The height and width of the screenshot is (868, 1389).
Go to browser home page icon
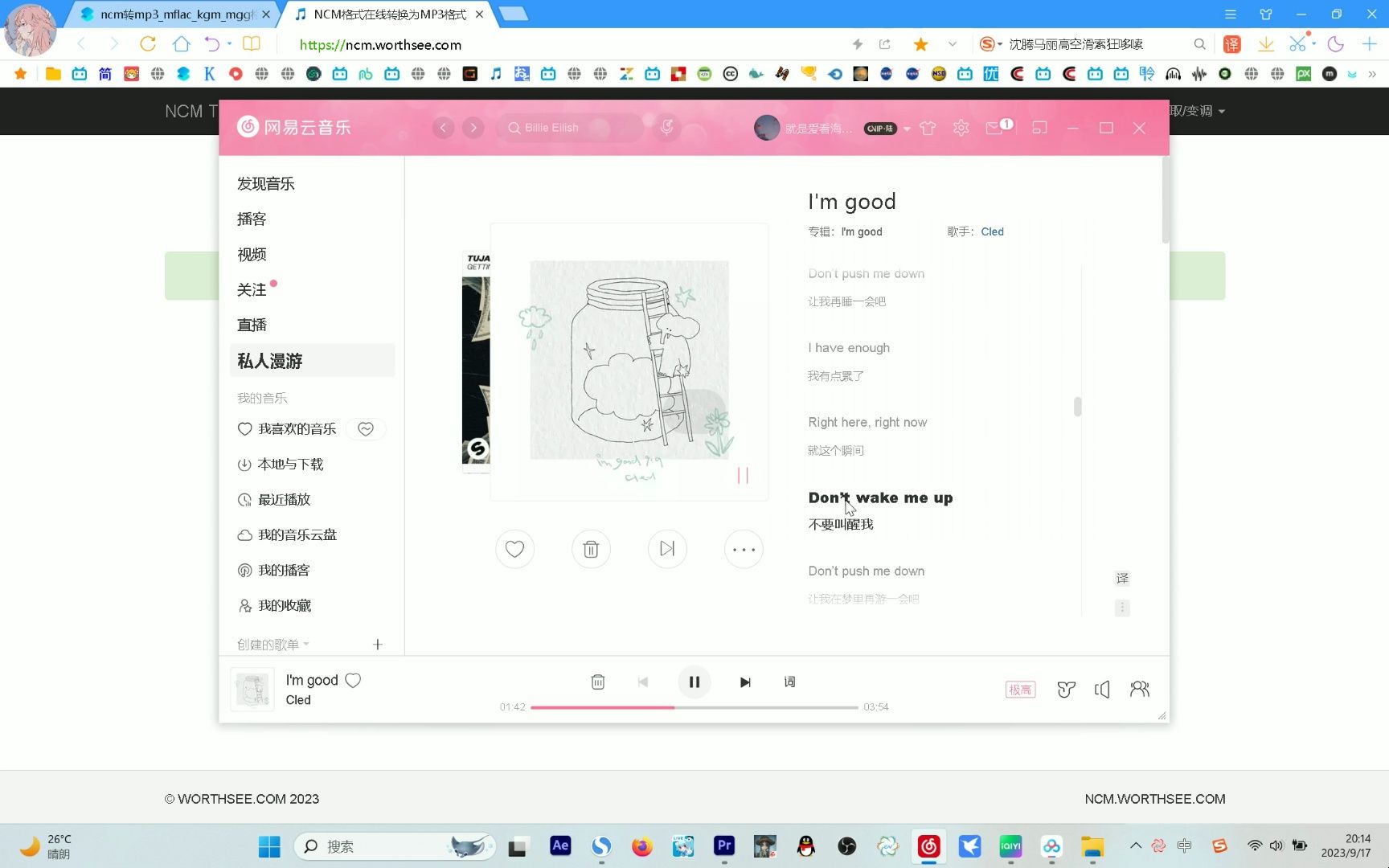(181, 44)
